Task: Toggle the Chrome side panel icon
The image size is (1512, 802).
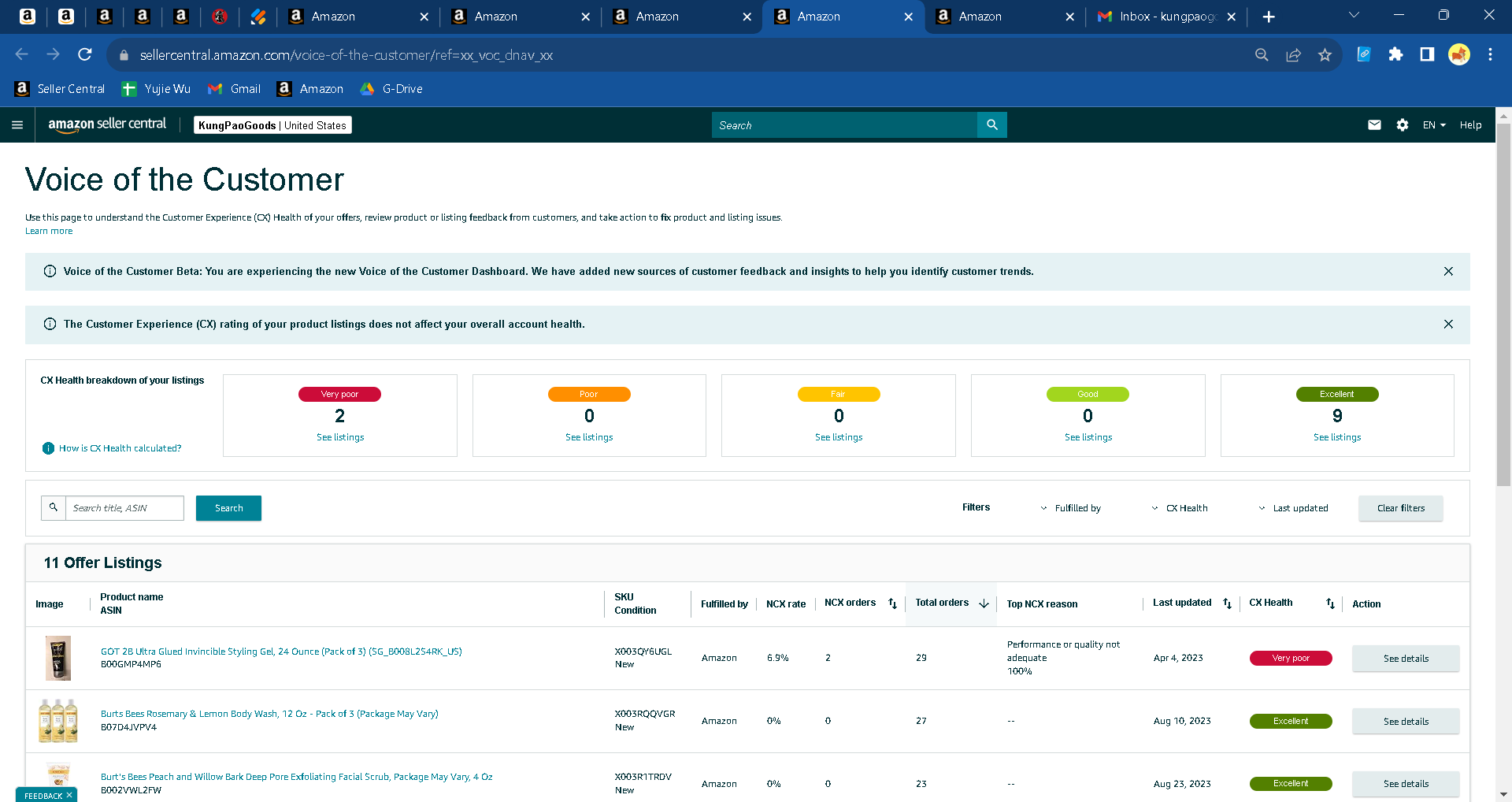Action: [x=1427, y=54]
